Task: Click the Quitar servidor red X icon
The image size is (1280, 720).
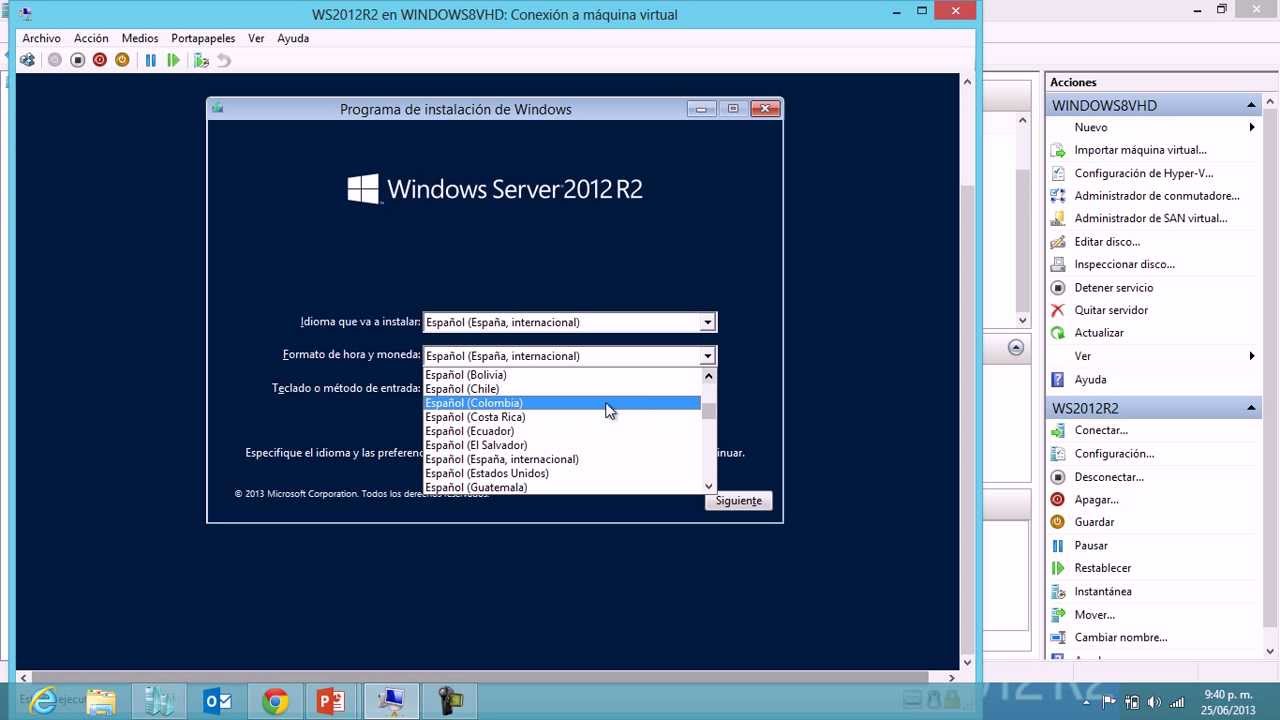Action: tap(1058, 310)
